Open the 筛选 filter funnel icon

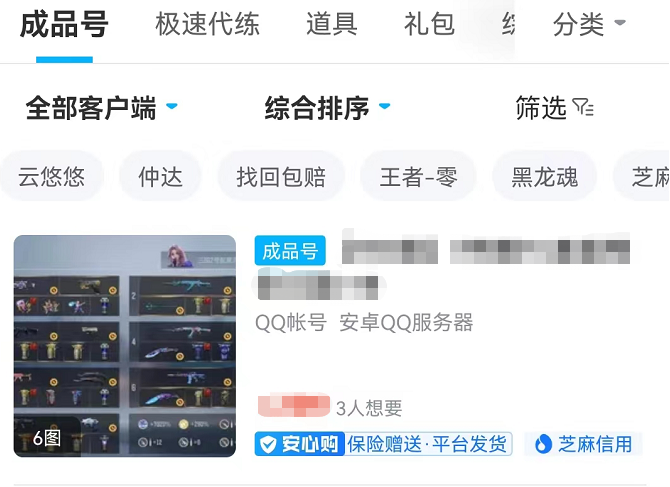click(x=583, y=107)
